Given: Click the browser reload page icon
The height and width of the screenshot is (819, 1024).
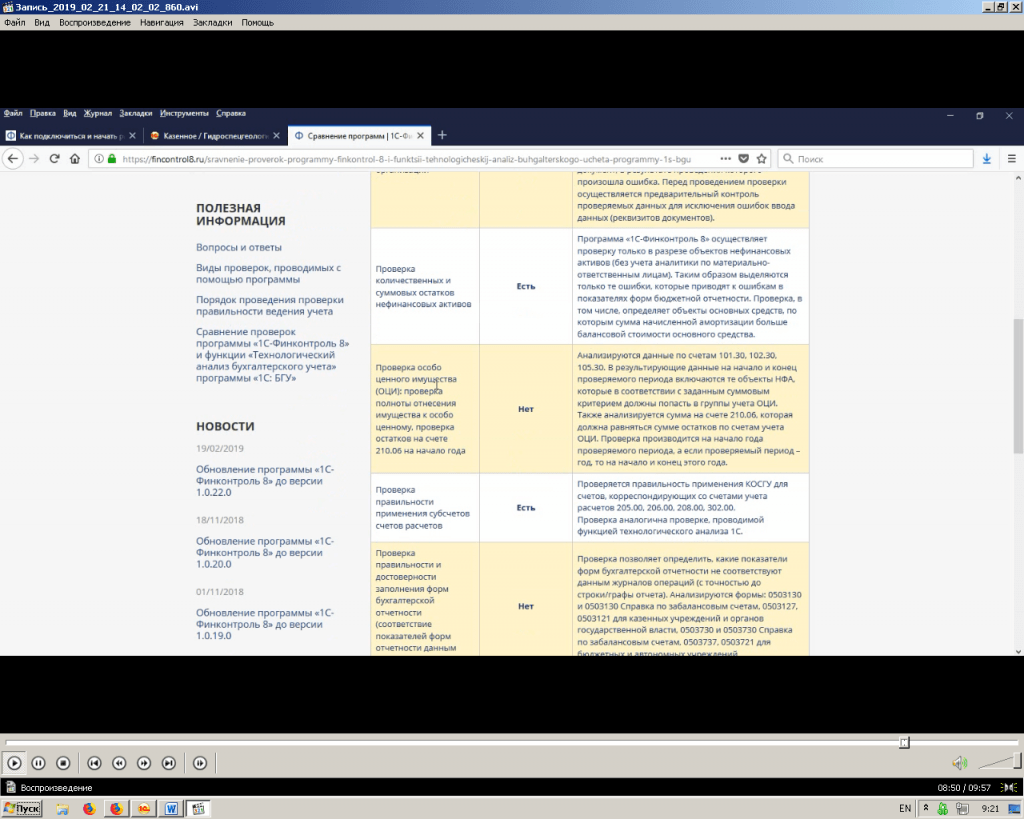Looking at the screenshot, I should tap(54, 158).
